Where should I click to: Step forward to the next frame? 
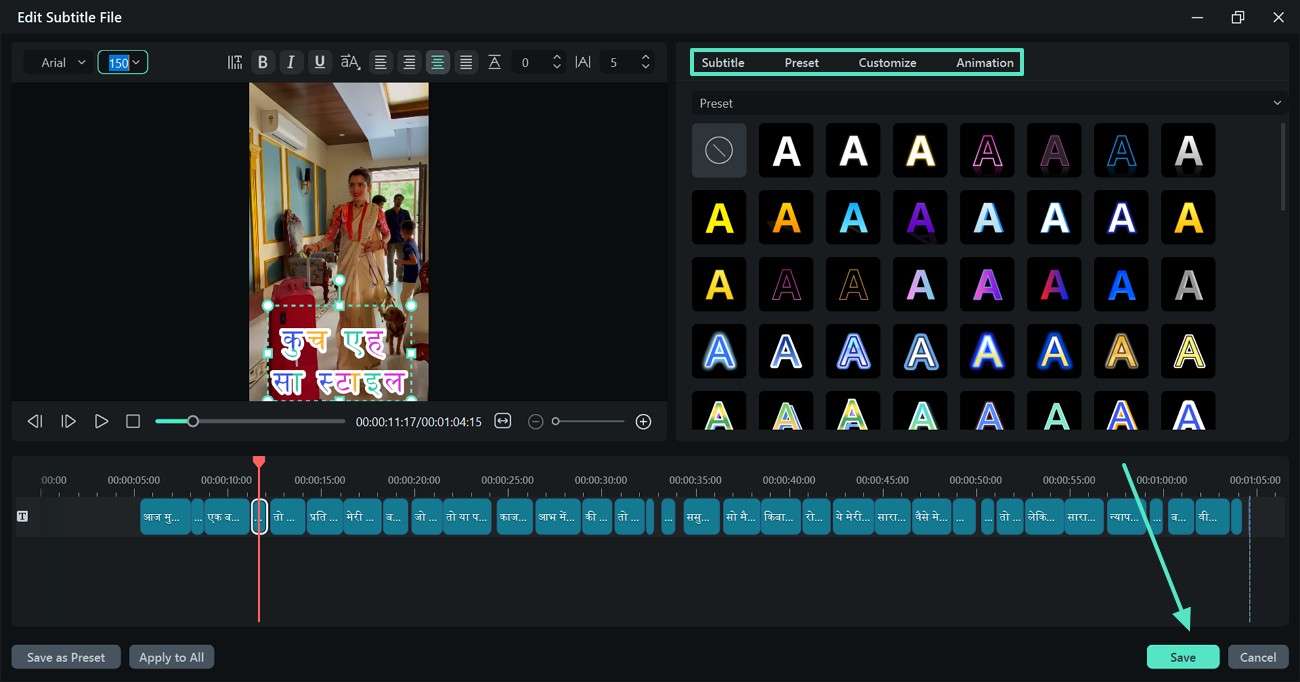point(68,421)
